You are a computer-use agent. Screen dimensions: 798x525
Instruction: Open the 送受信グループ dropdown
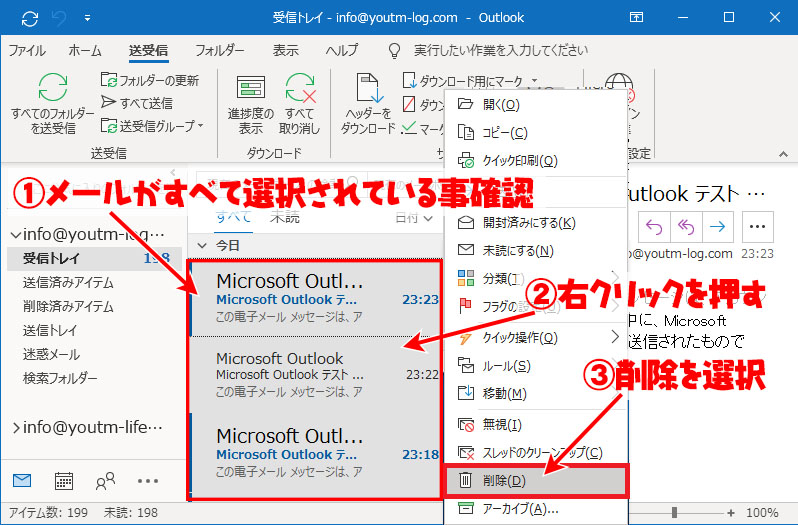pyautogui.click(x=152, y=126)
